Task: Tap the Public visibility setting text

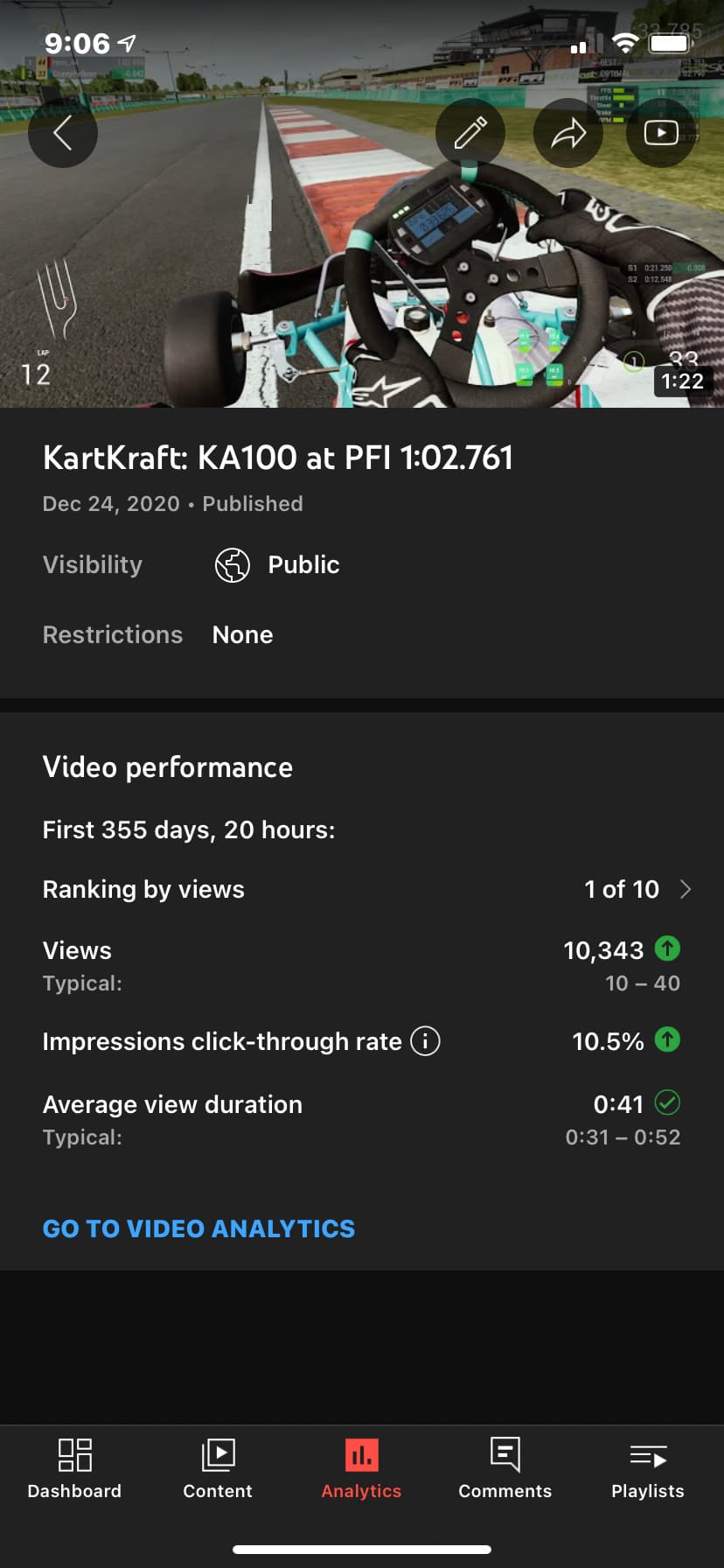Action: click(303, 565)
